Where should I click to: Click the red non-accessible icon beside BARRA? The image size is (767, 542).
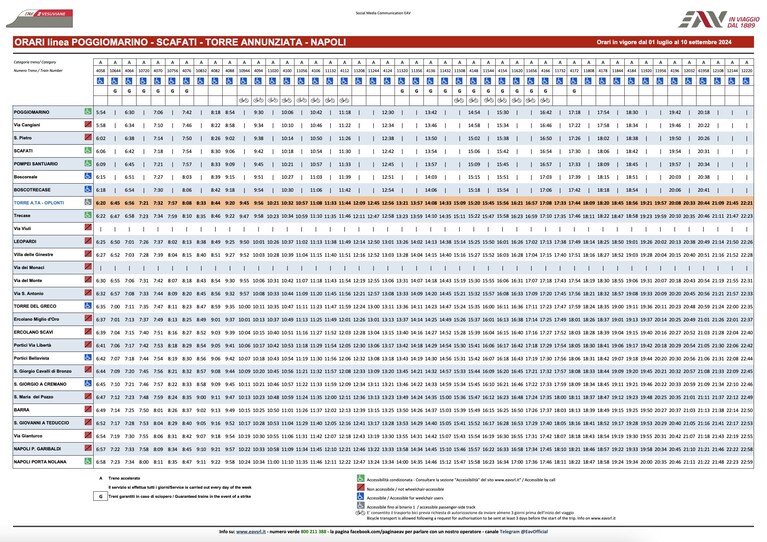88,409
